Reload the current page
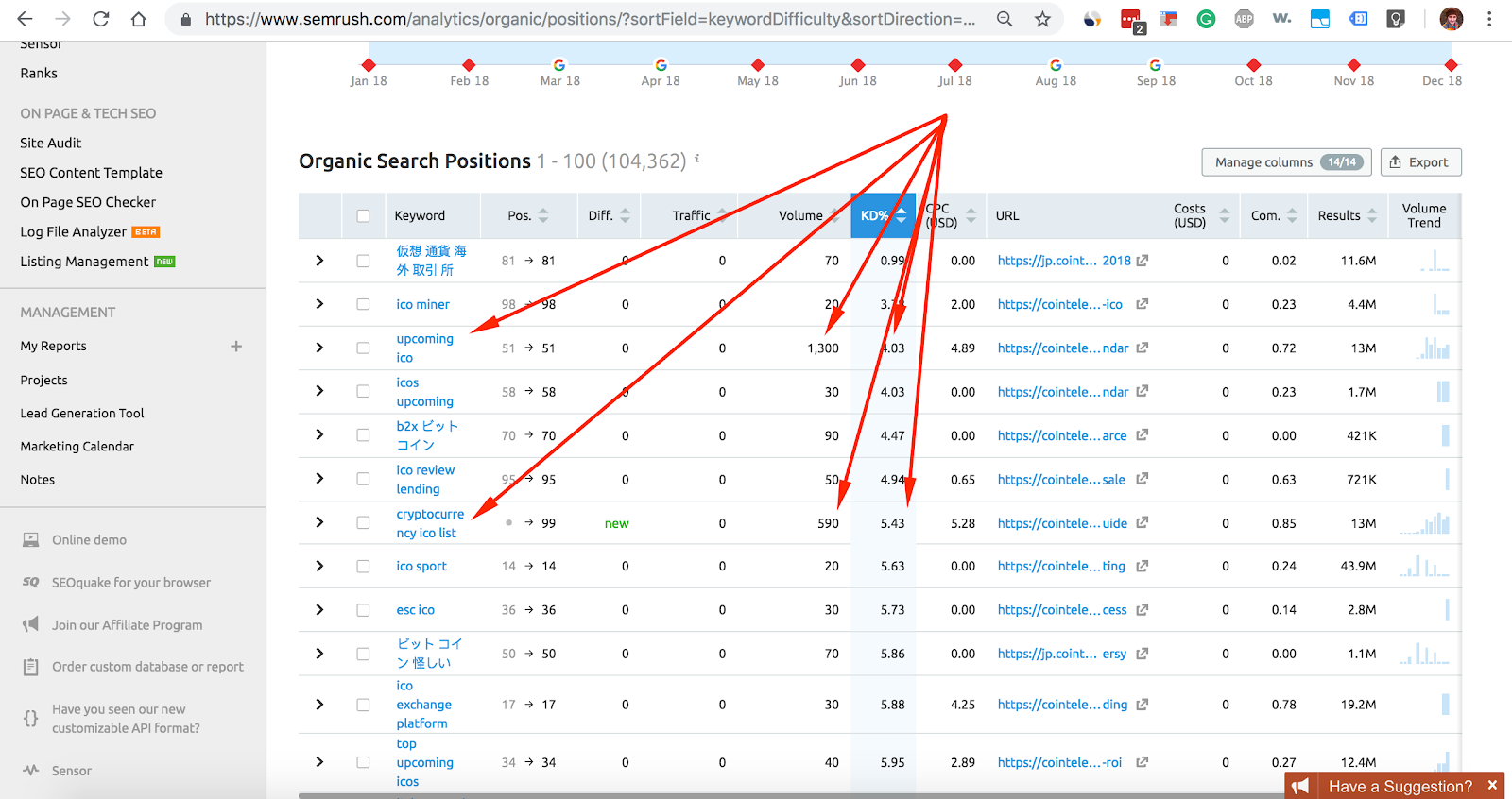This screenshot has width=1512, height=799. click(x=101, y=19)
